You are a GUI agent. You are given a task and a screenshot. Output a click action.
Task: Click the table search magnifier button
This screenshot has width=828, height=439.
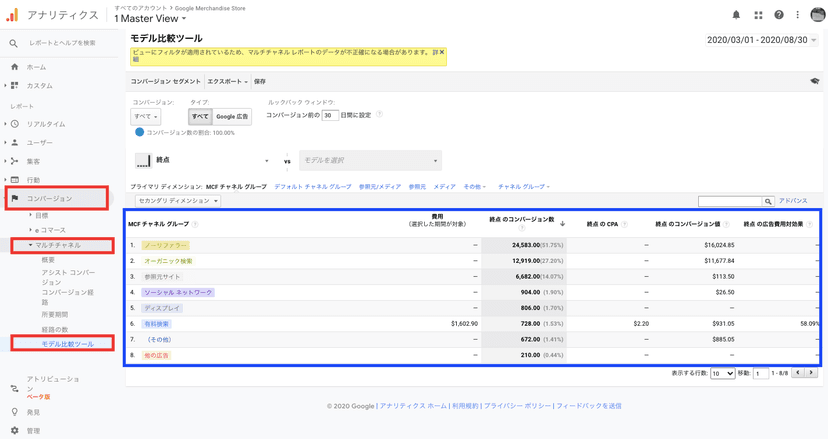pyautogui.click(x=768, y=201)
